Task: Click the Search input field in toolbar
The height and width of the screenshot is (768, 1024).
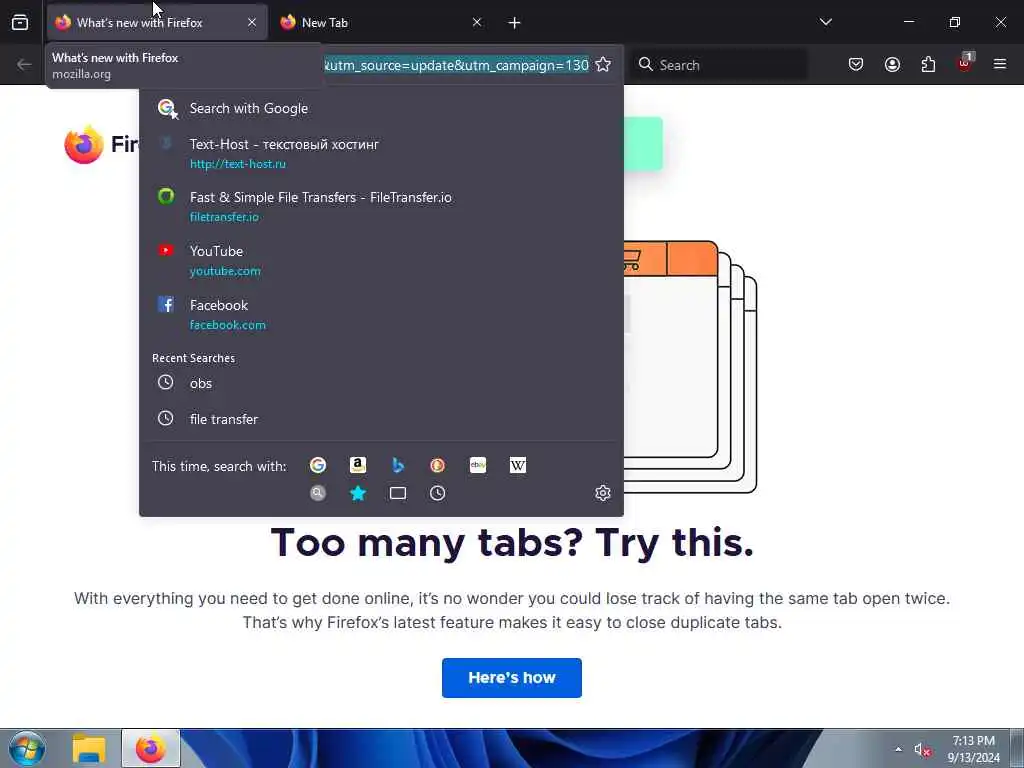Action: 719,65
